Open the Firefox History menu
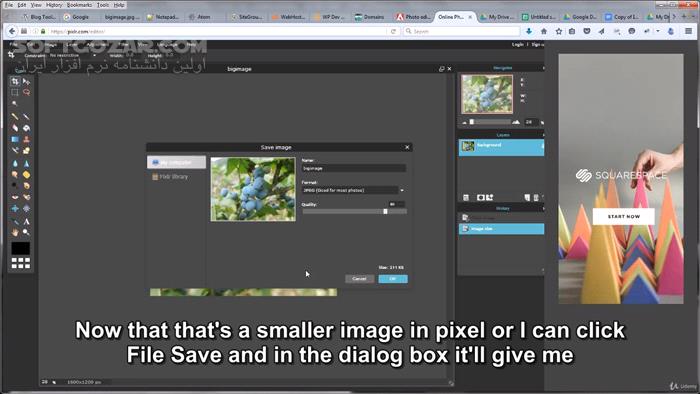700x394 pixels. [x=54, y=5]
